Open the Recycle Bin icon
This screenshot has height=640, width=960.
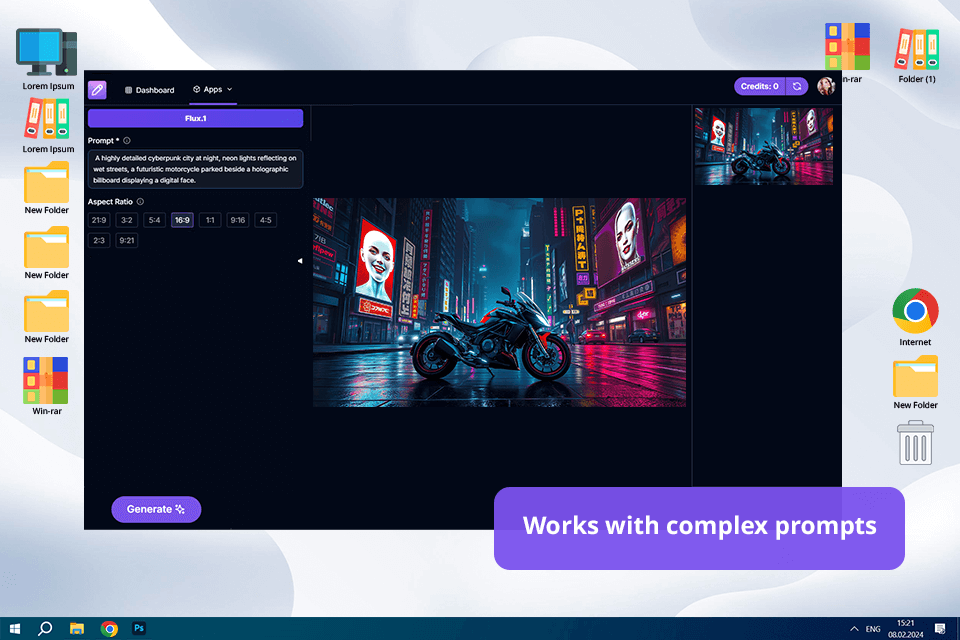(915, 442)
